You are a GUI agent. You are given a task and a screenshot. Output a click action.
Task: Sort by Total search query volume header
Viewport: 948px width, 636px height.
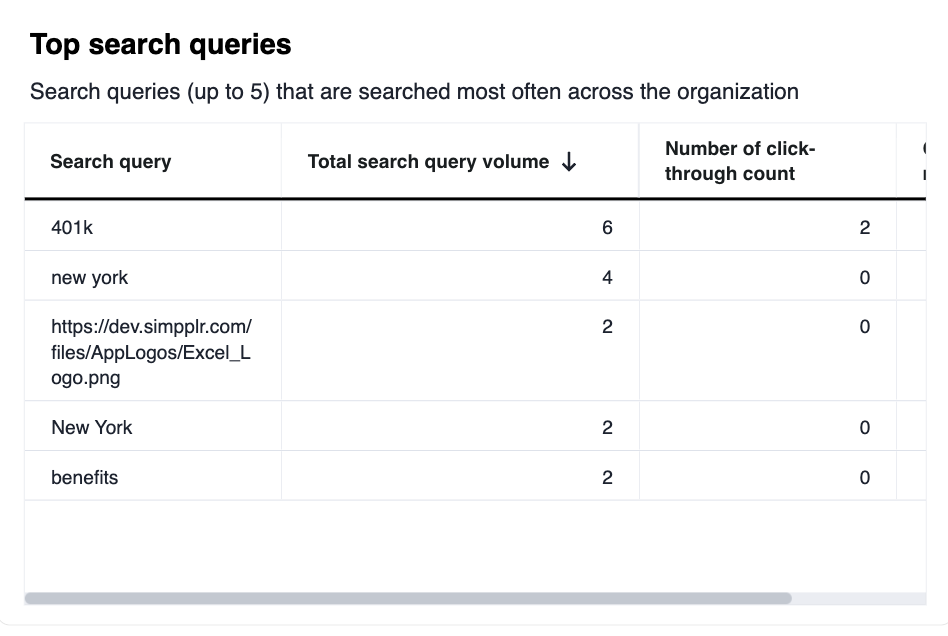click(428, 162)
